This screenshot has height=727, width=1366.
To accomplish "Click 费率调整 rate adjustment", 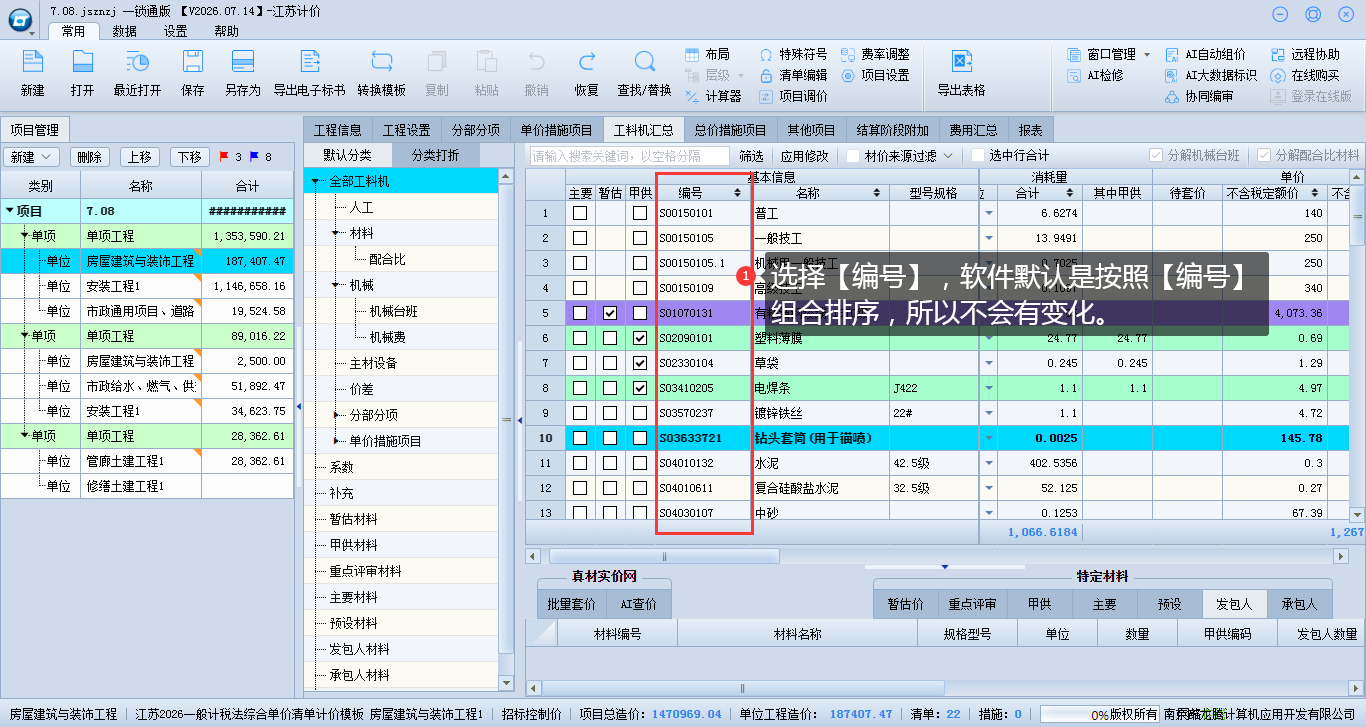I will point(875,54).
